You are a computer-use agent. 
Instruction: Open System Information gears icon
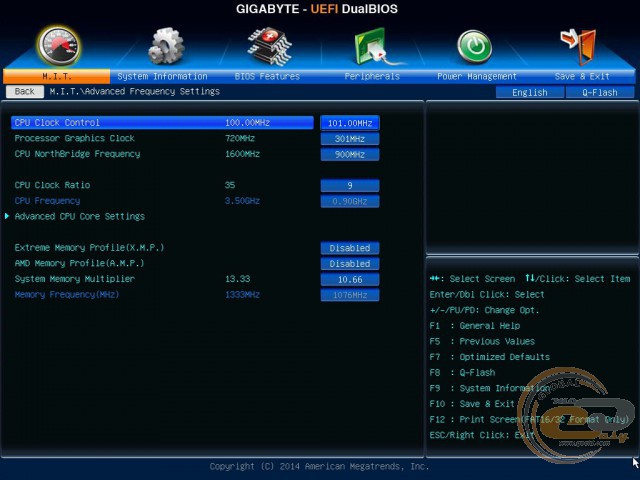[166, 47]
